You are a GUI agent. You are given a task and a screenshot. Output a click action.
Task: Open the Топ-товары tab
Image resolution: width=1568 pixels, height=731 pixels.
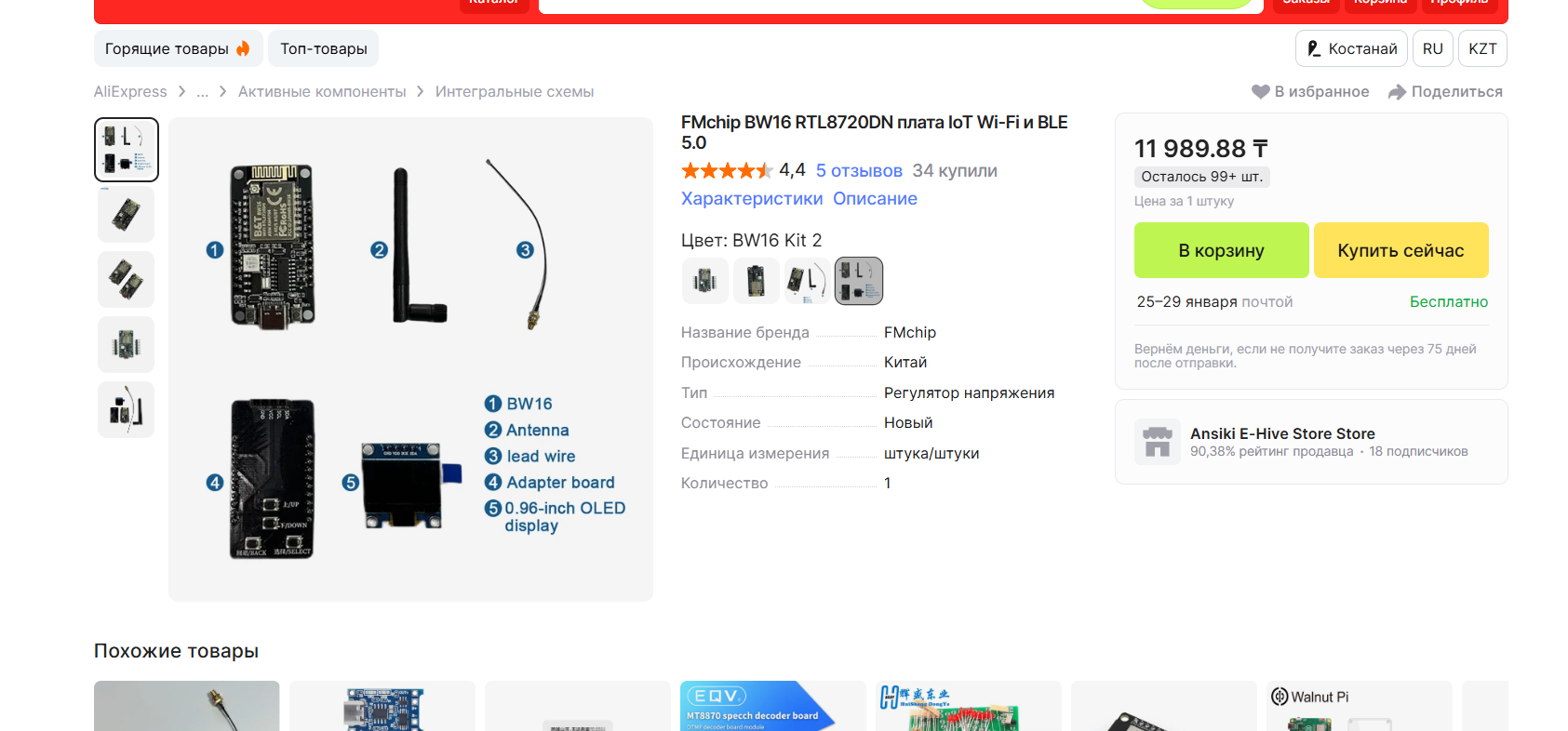coord(324,48)
